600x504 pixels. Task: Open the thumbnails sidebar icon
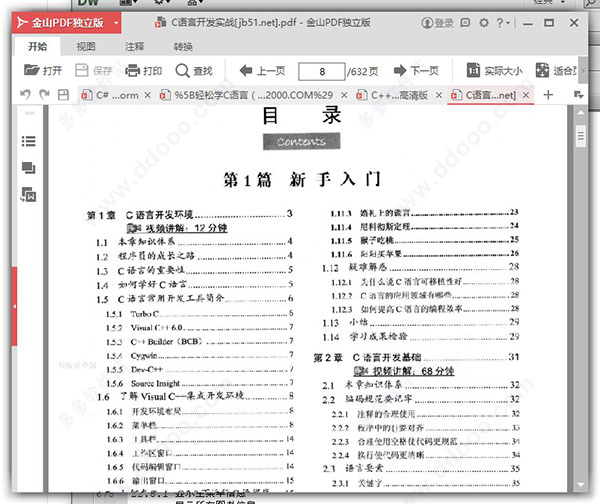click(x=29, y=168)
